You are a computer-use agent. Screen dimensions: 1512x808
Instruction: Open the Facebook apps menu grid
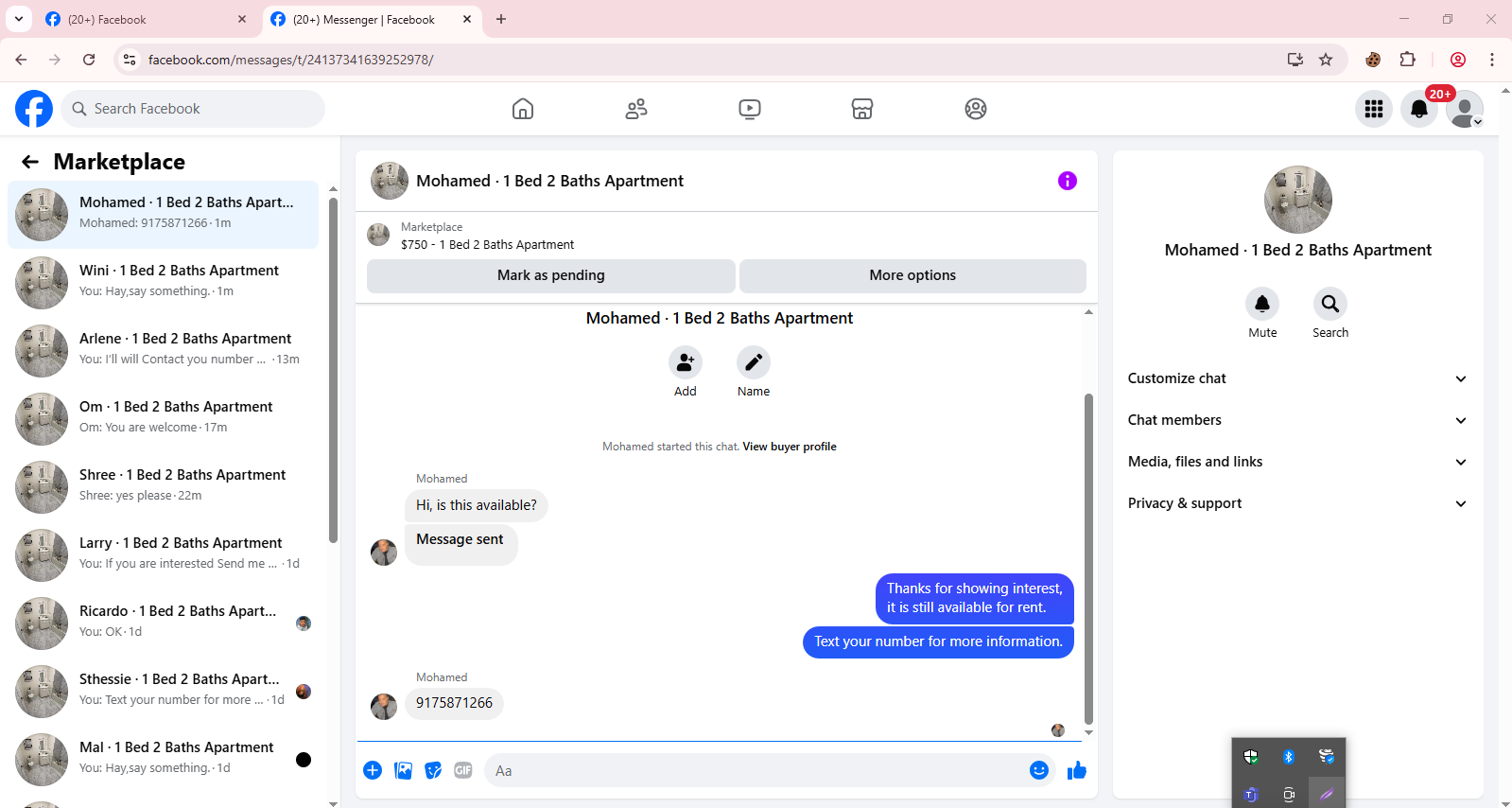click(1374, 109)
